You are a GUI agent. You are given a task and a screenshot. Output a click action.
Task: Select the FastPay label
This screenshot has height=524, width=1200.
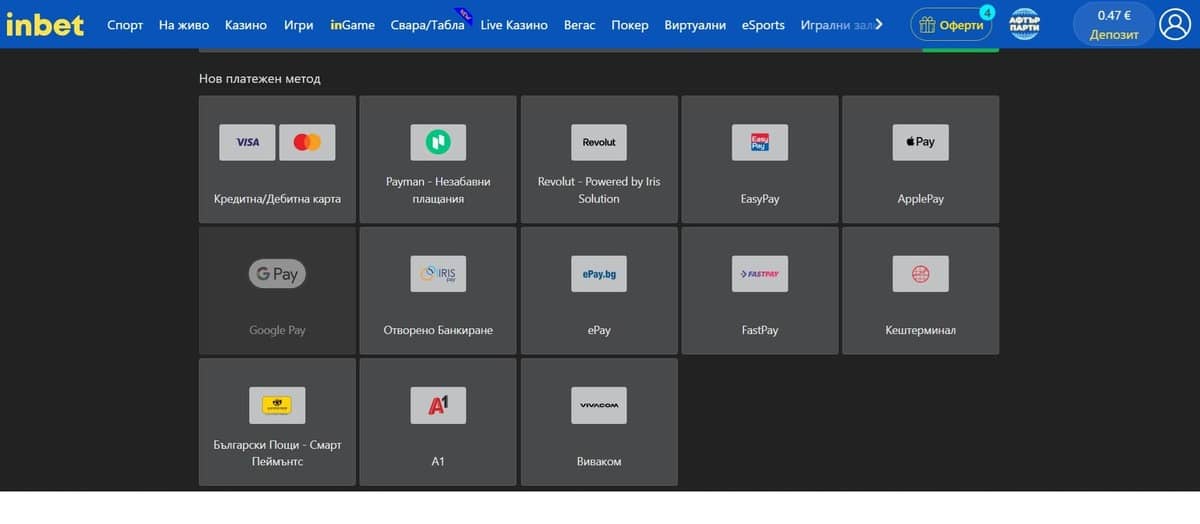(760, 330)
